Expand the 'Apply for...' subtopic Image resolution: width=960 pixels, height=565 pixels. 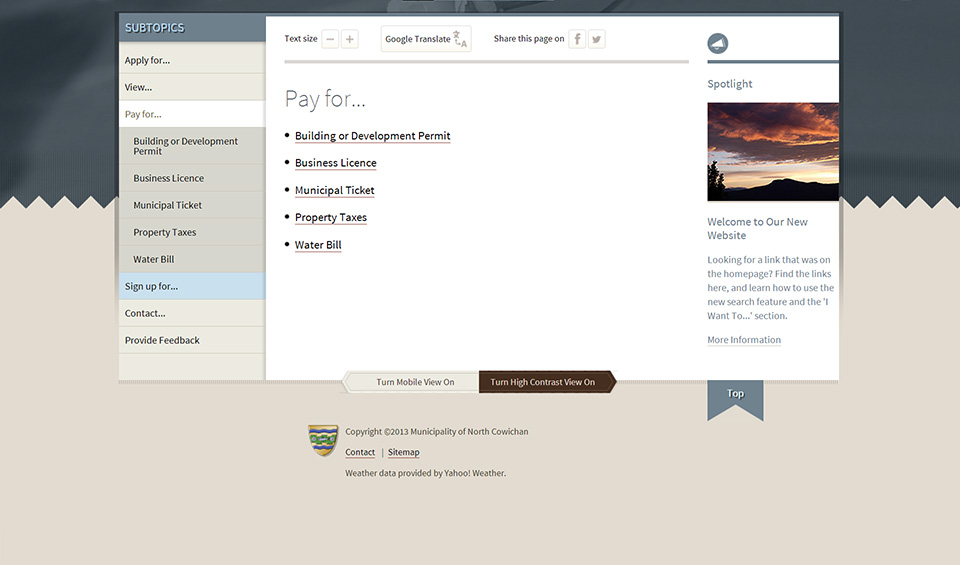(147, 60)
